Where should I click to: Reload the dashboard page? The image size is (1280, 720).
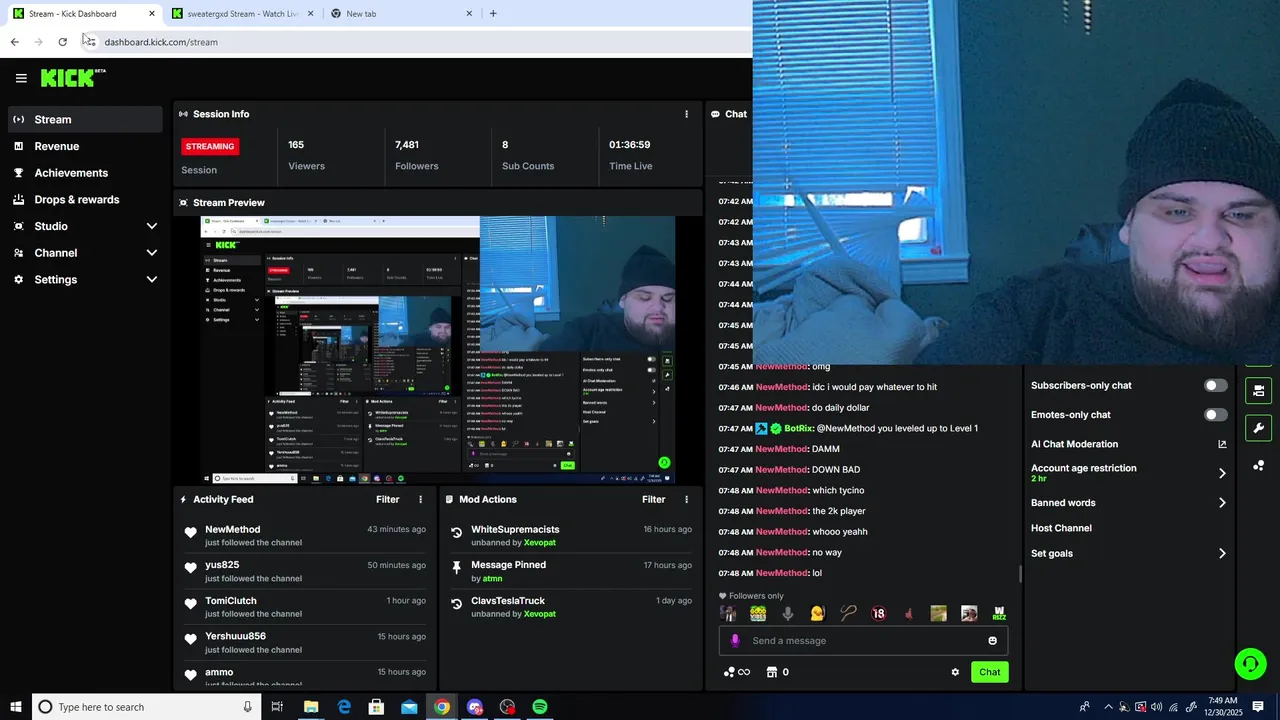click(x=62, y=42)
